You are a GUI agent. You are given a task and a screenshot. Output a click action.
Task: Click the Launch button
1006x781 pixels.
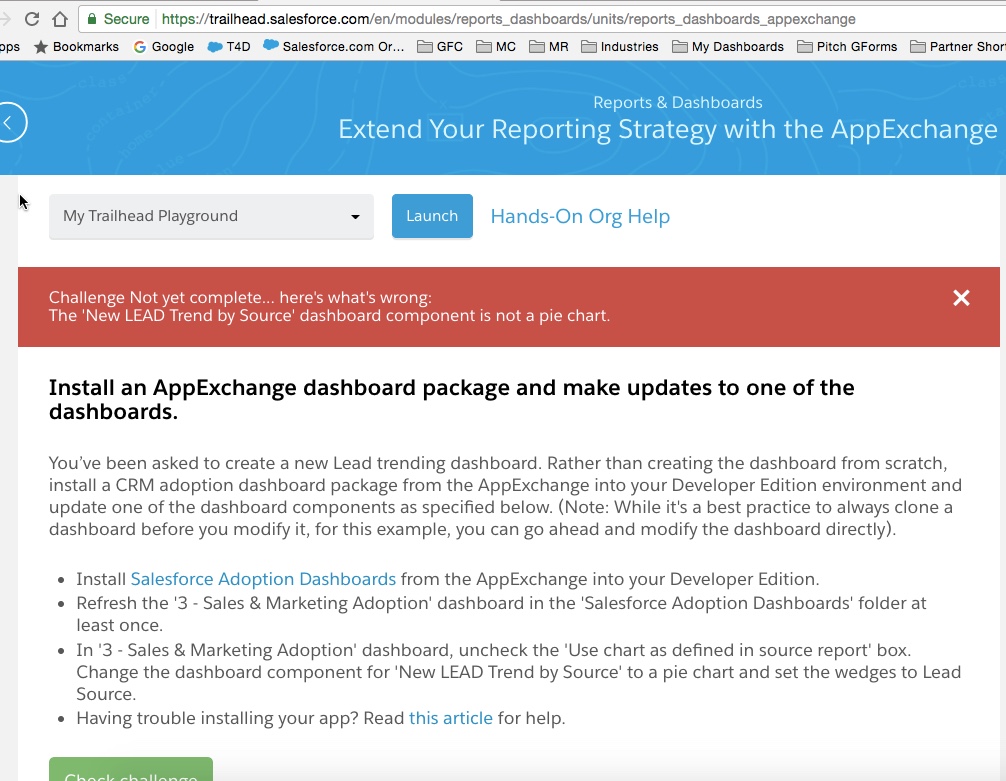pos(432,216)
